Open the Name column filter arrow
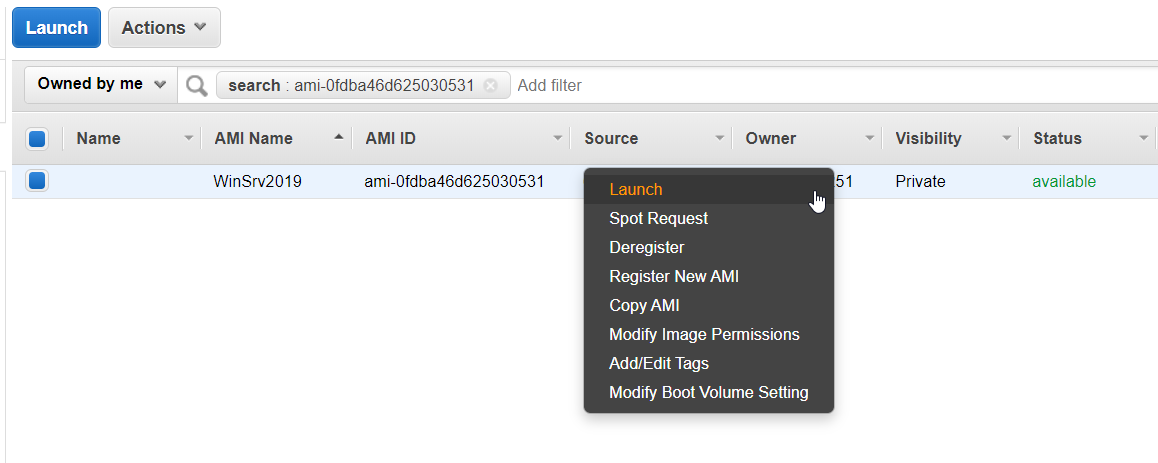Image resolution: width=1158 pixels, height=463 pixels. (189, 138)
